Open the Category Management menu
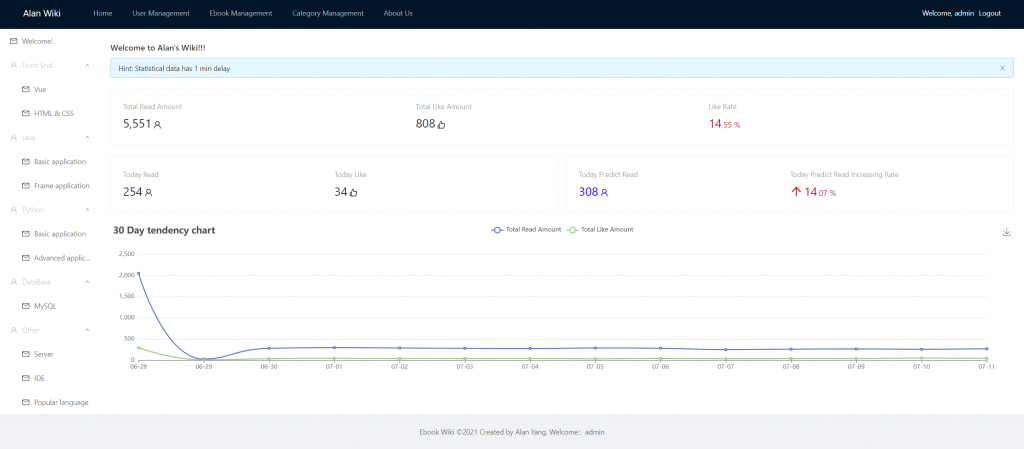 328,13
